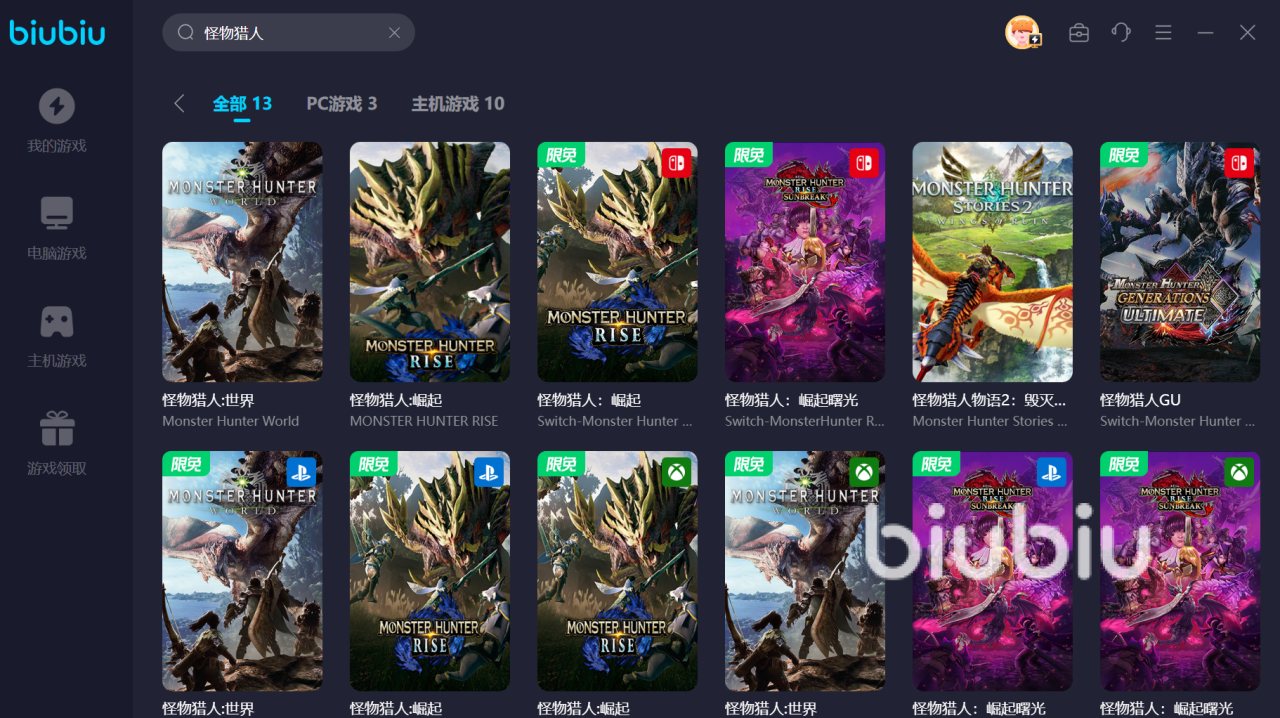Click the customer service headset icon
The image size is (1280, 718).
pyautogui.click(x=1121, y=33)
